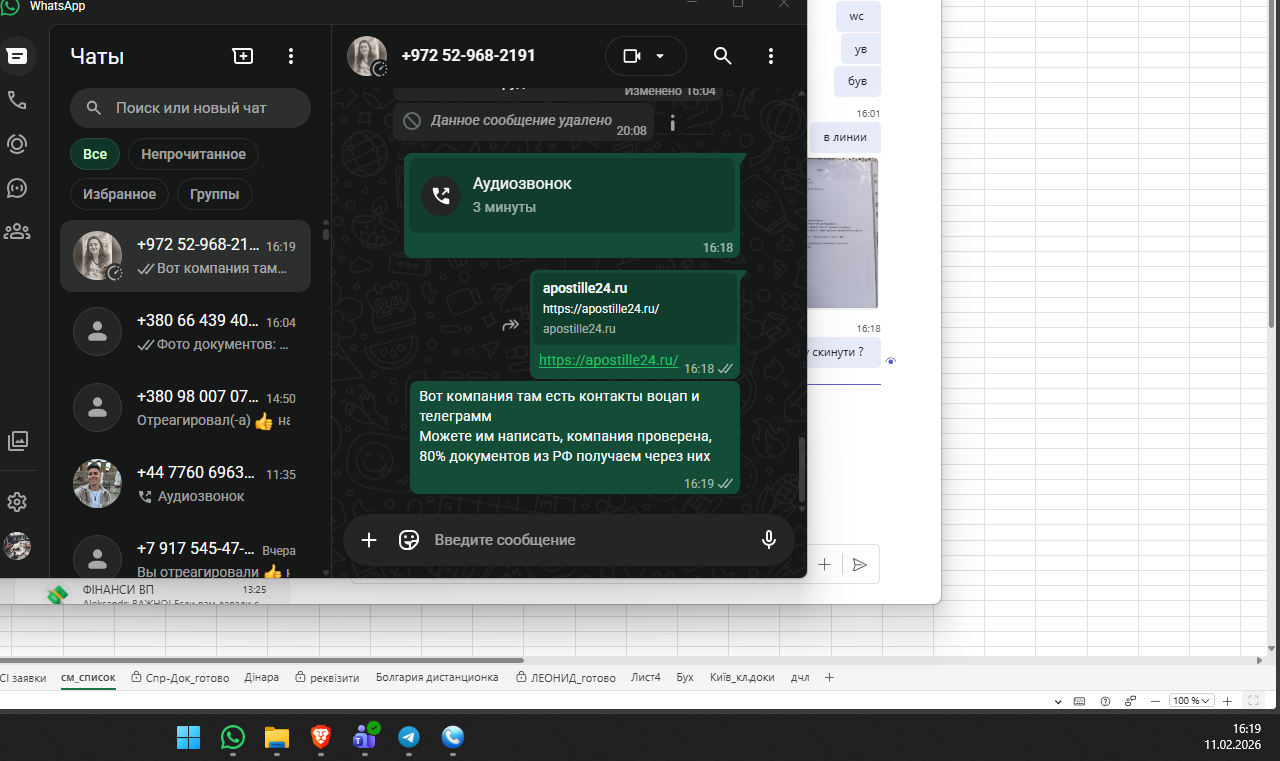
Task: Focus the Поиск или новый чат search field
Action: click(x=190, y=108)
